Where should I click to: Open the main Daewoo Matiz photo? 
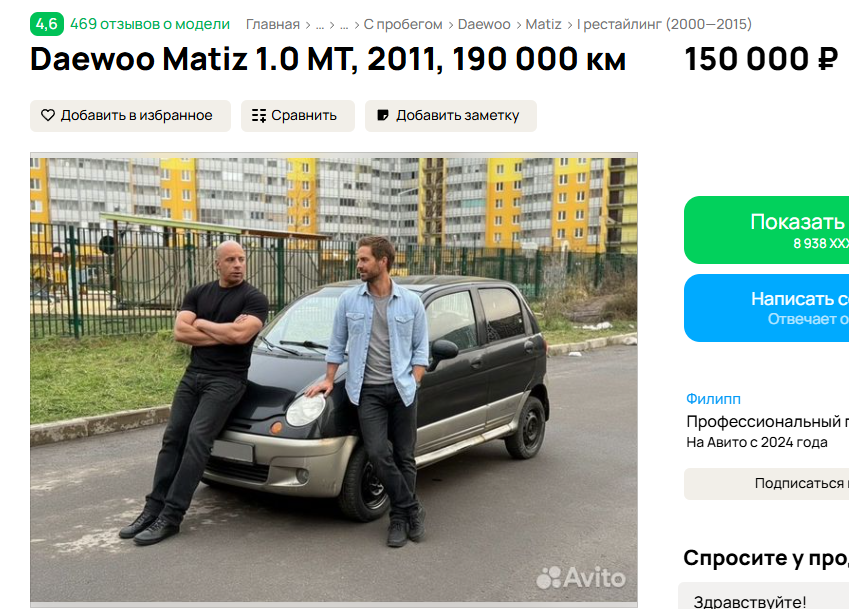pyautogui.click(x=334, y=380)
